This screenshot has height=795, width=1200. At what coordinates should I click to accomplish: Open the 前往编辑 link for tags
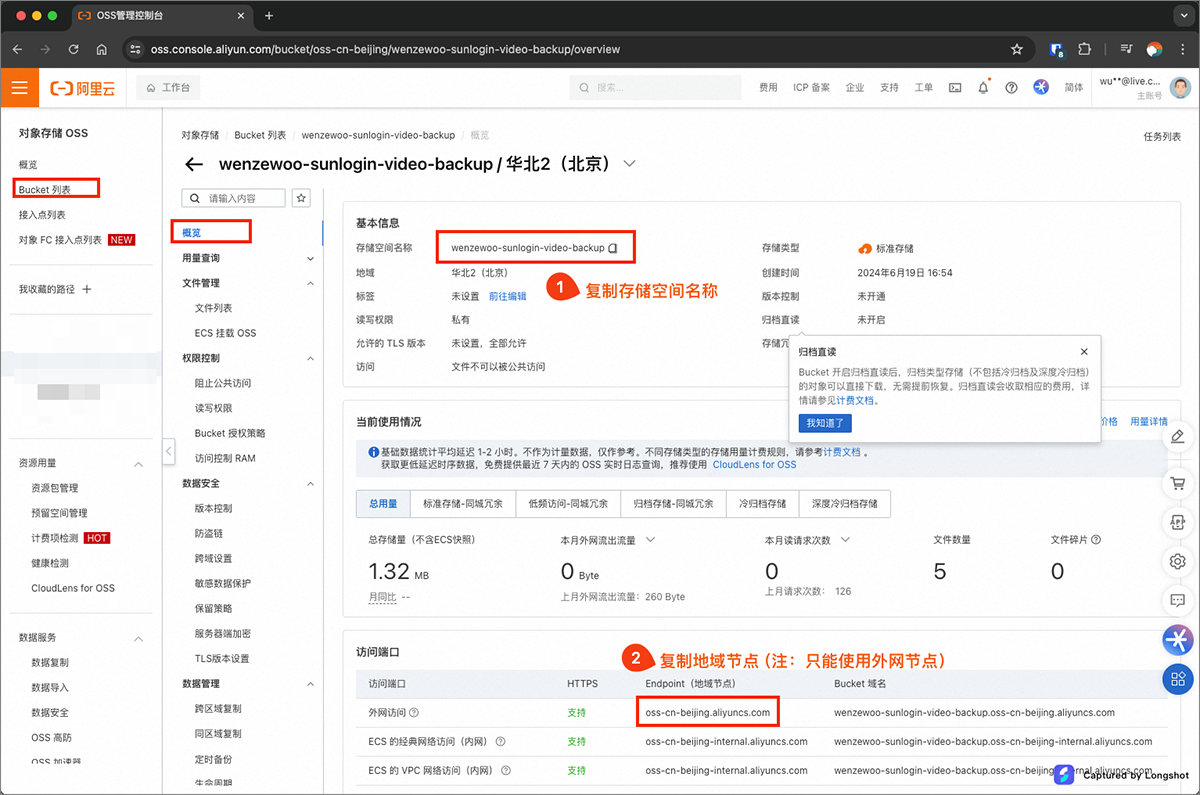point(507,296)
